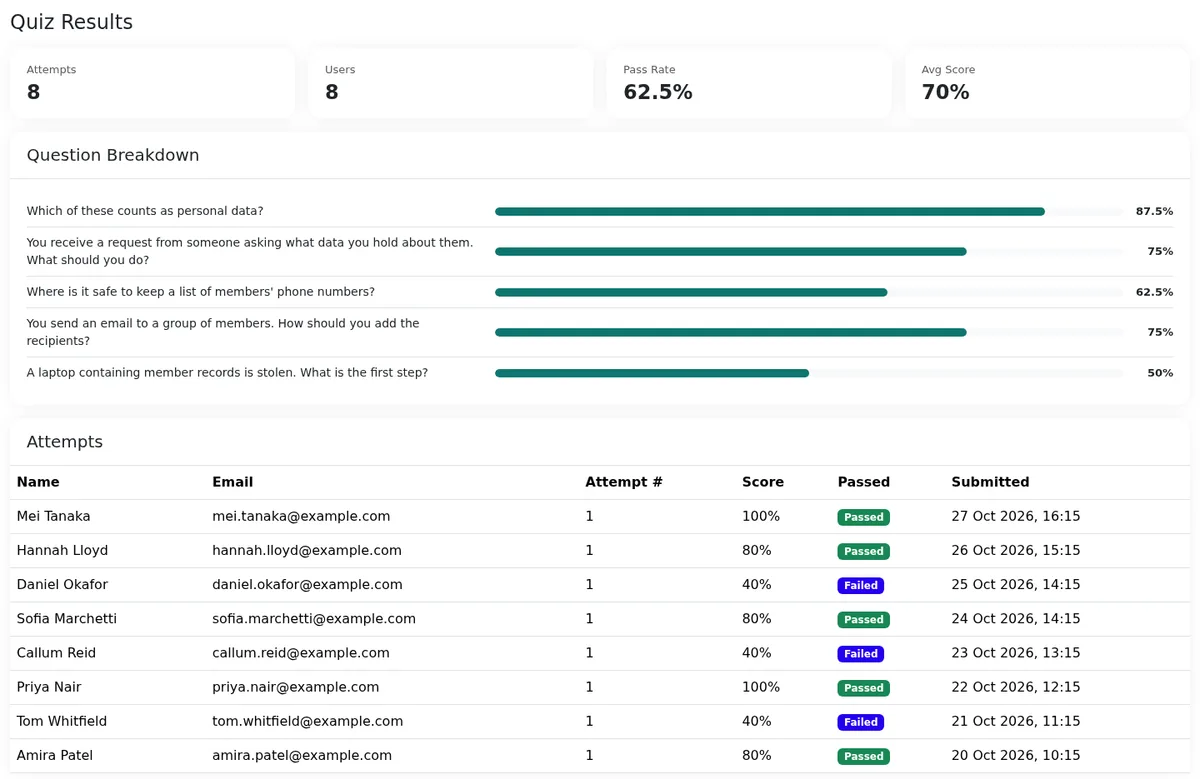This screenshot has width=1200, height=779.
Task: Click the Quiz Results page heading
Action: click(x=71, y=22)
